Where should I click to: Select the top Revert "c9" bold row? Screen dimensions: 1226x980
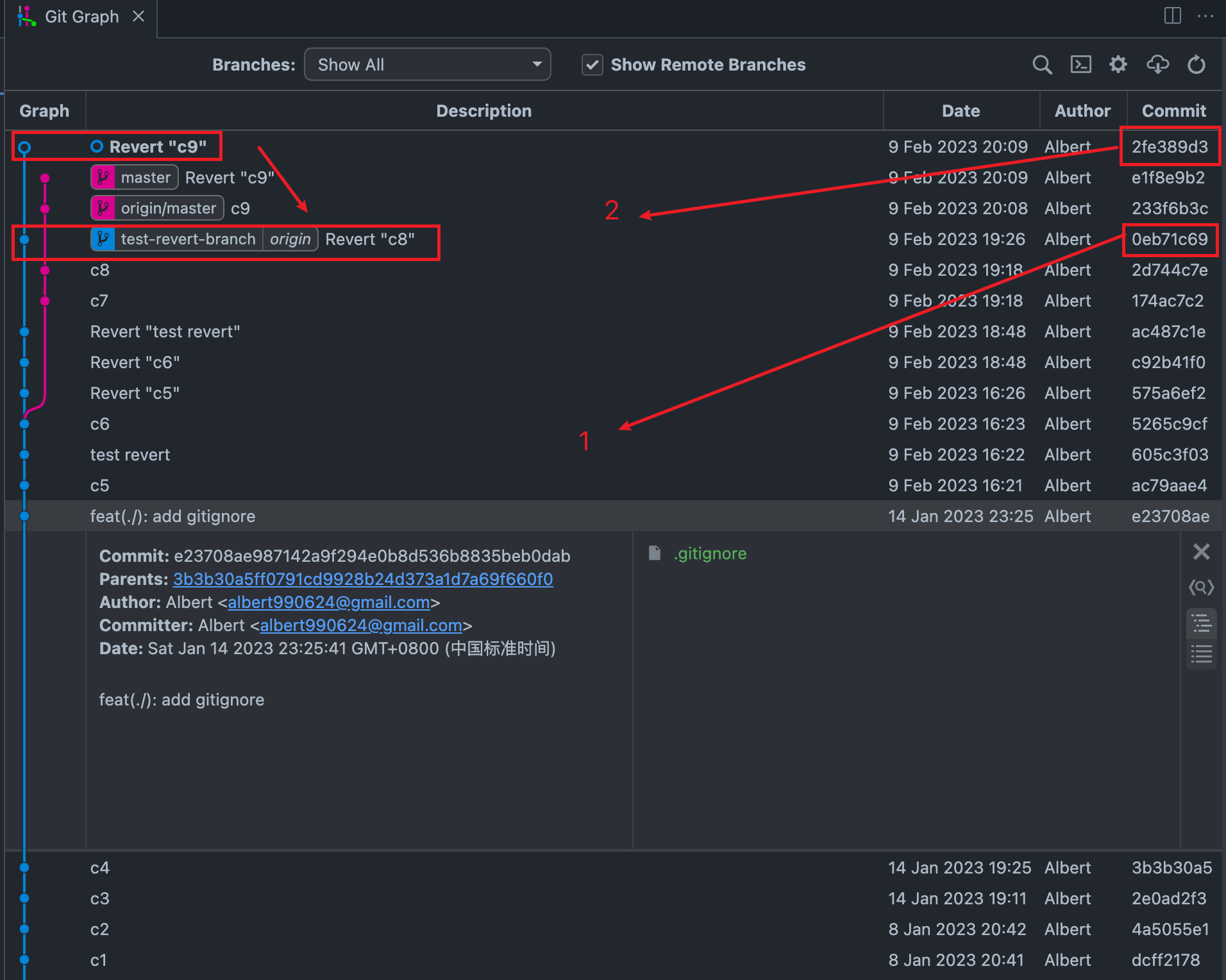(613, 147)
